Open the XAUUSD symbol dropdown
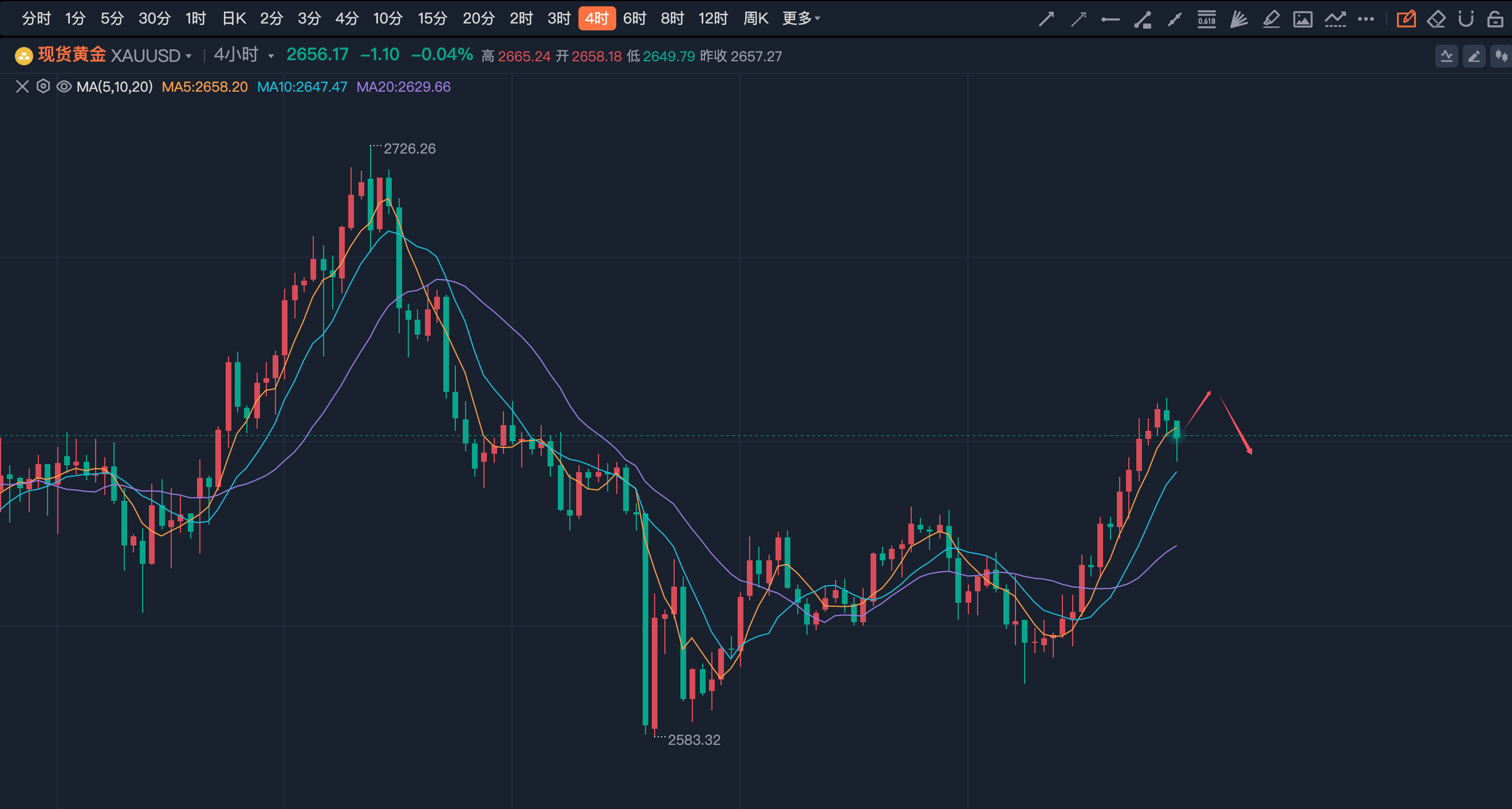 click(x=151, y=56)
